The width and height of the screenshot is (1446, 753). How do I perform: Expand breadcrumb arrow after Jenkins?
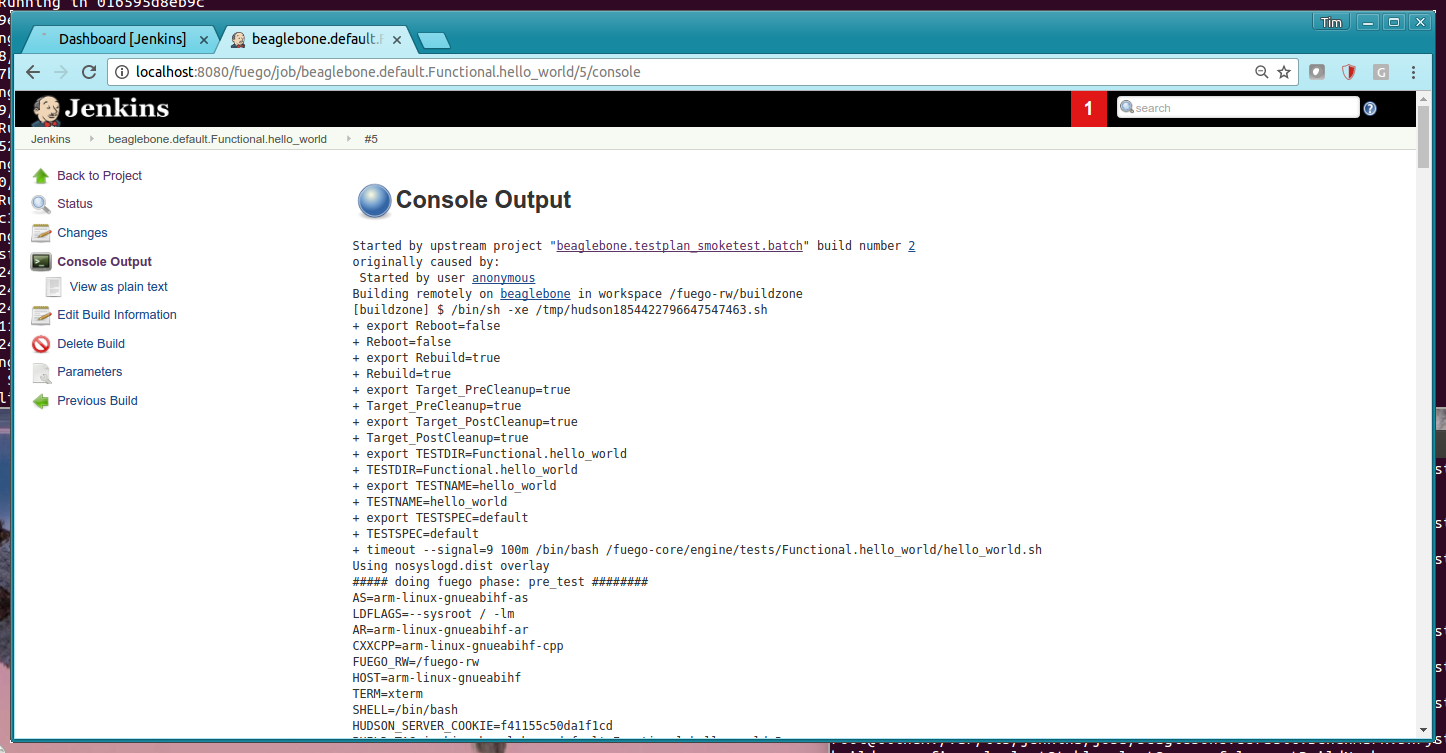(x=90, y=139)
